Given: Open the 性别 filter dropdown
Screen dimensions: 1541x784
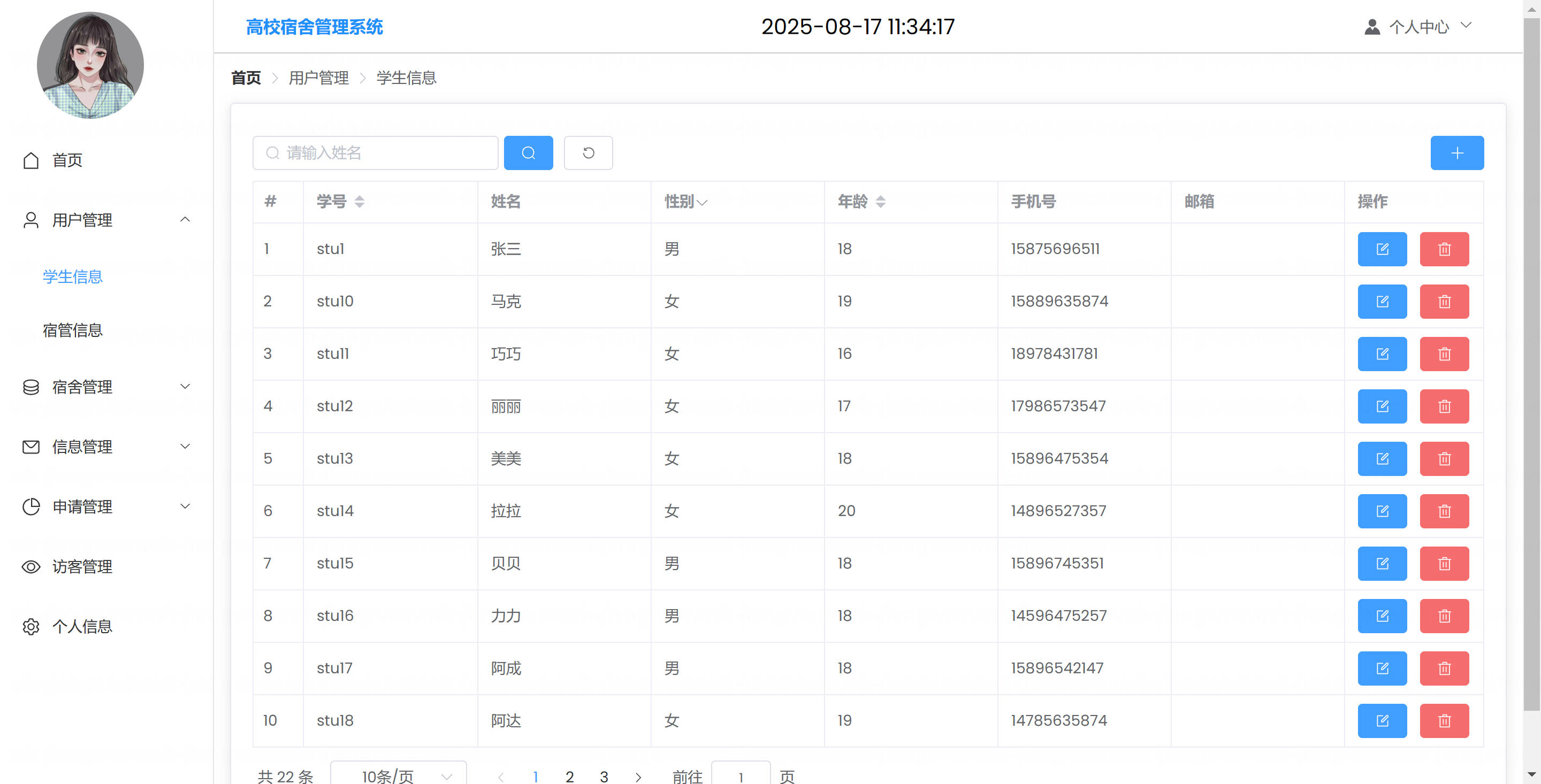Looking at the screenshot, I should (701, 202).
